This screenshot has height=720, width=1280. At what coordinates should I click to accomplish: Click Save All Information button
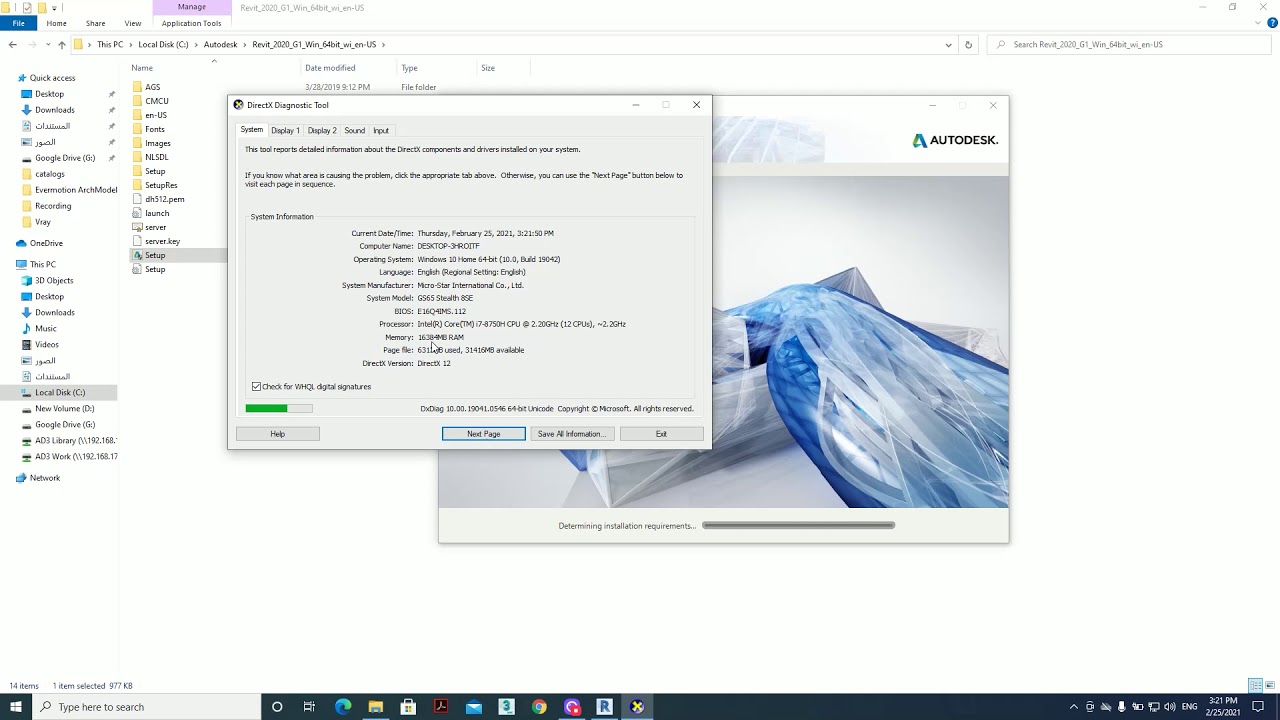(x=570, y=434)
